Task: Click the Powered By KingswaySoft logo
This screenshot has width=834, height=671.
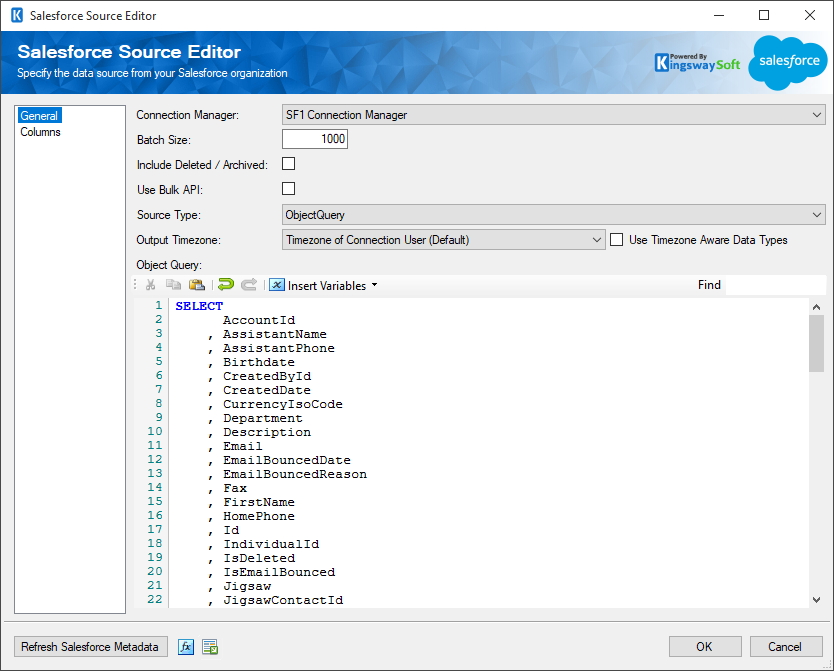Action: pos(697,63)
